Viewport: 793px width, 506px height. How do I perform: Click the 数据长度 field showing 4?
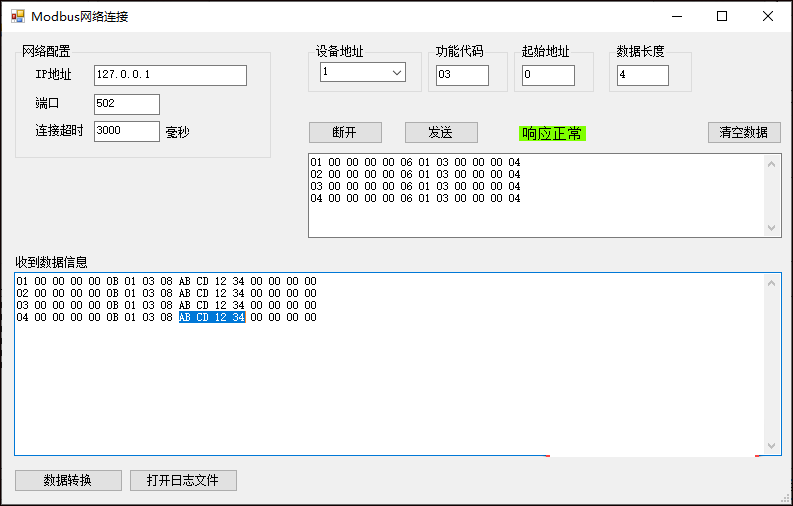point(643,75)
